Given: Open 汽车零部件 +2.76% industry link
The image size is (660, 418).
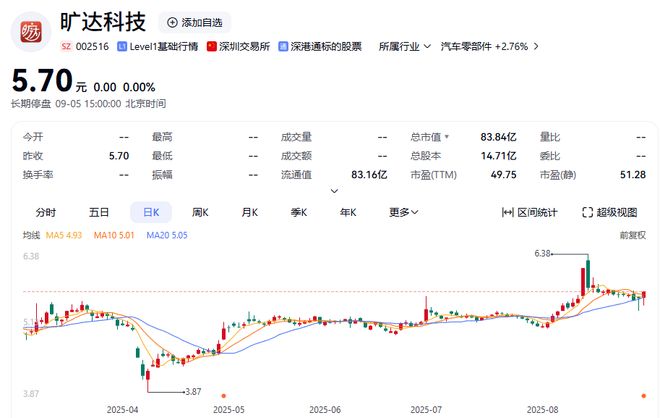Looking at the screenshot, I should pos(484,46).
